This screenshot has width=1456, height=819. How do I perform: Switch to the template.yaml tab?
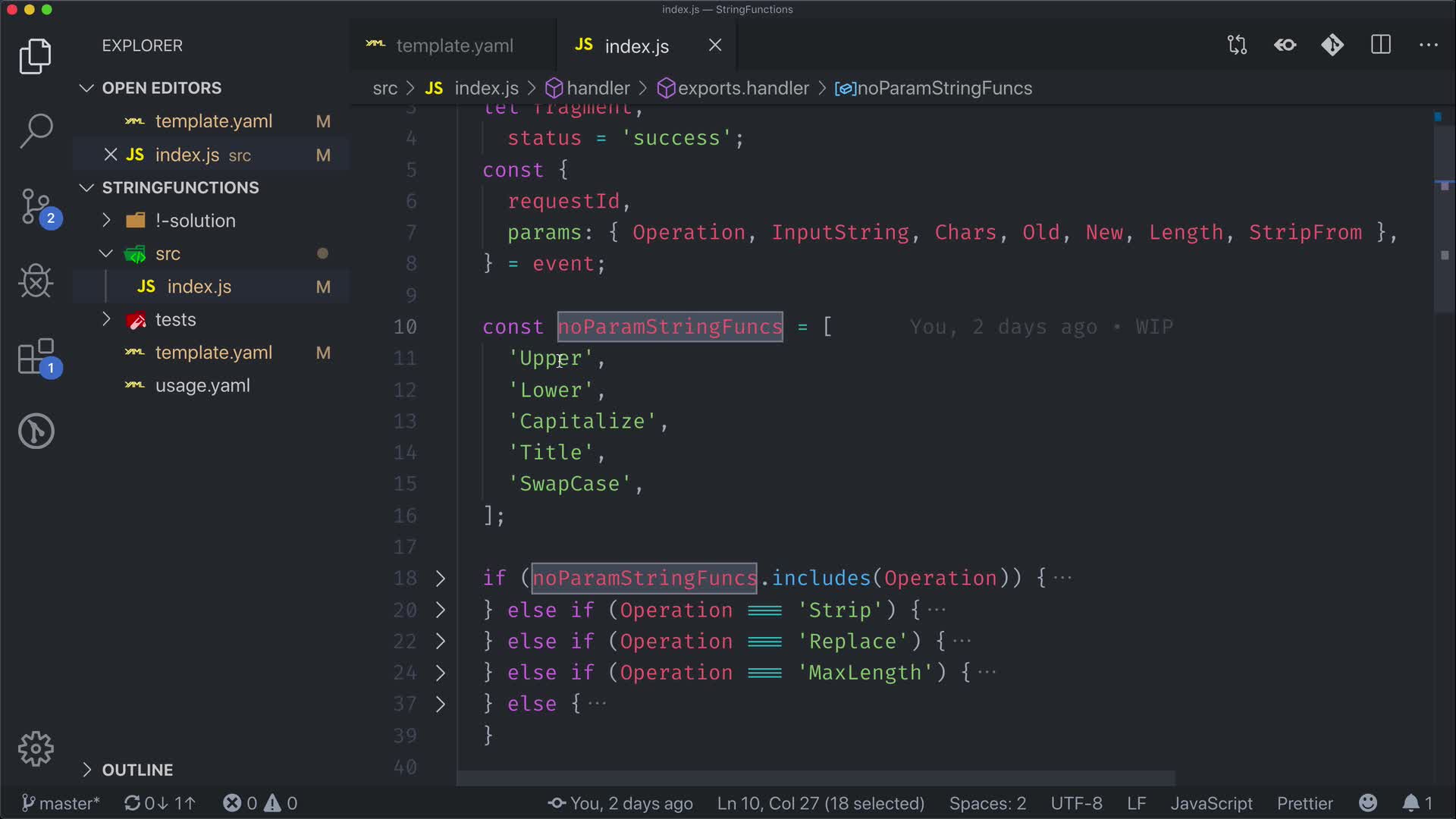point(453,45)
